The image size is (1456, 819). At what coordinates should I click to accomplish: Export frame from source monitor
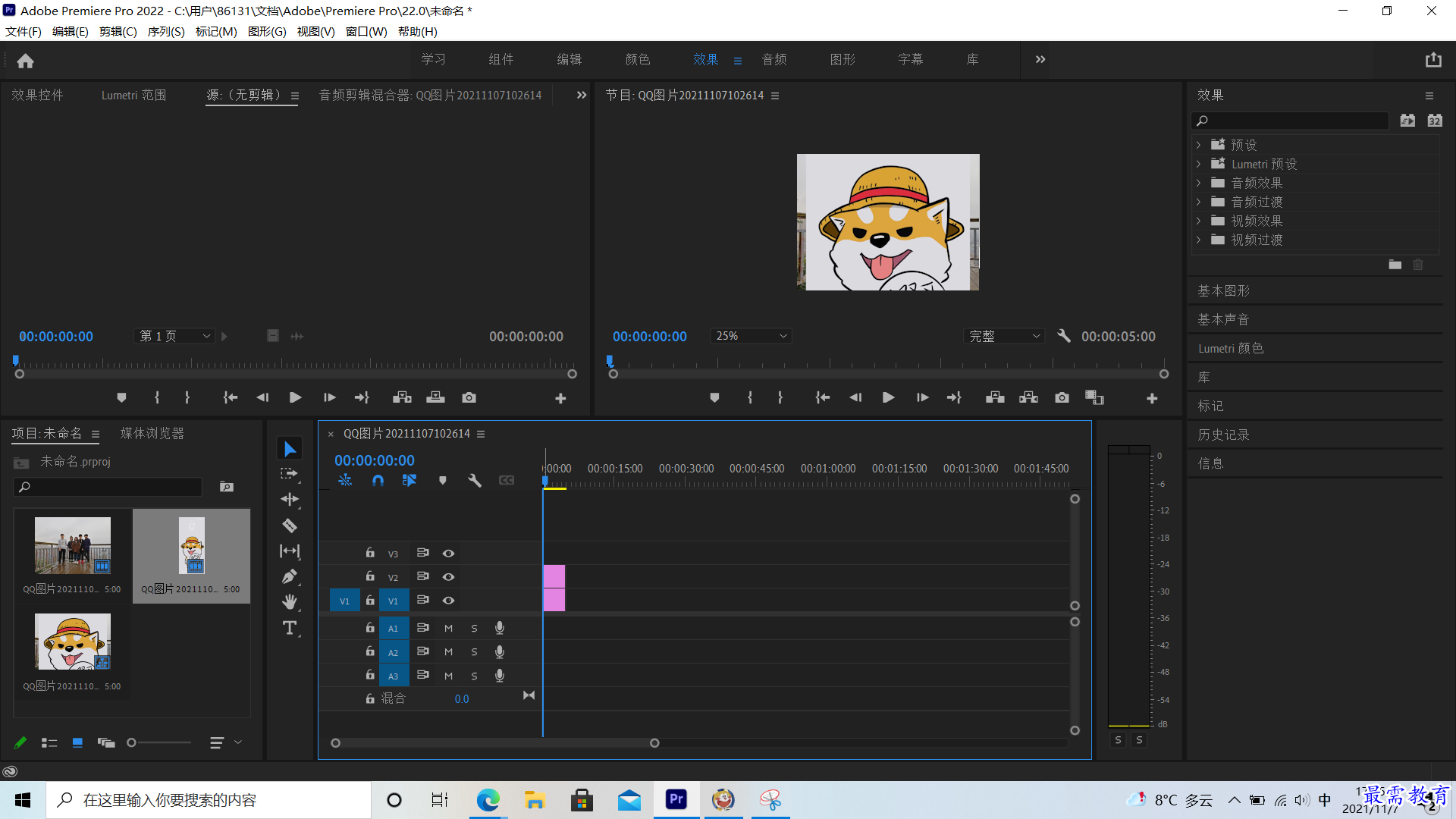coord(469,397)
